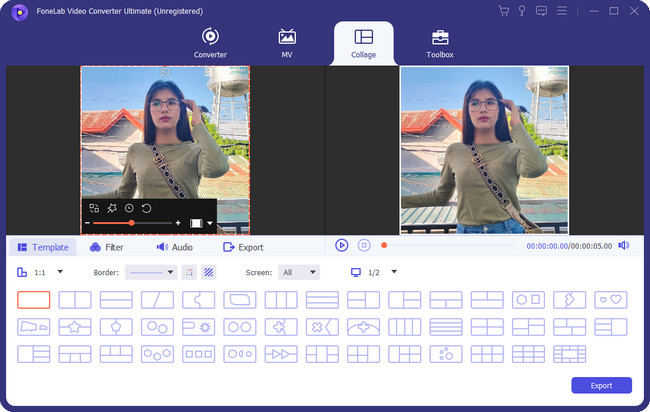The width and height of the screenshot is (650, 412).
Task: Open the shopping cart purchase icon
Action: tap(504, 11)
